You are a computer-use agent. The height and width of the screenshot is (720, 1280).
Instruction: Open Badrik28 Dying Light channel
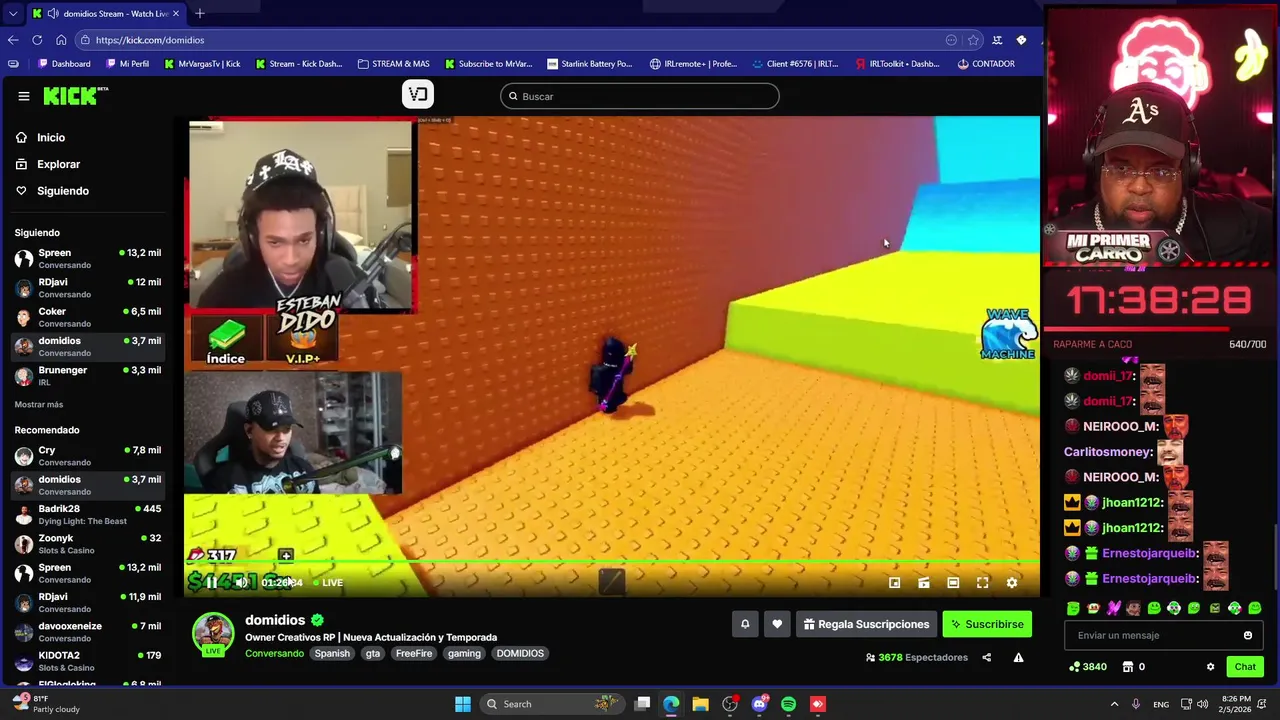88,515
